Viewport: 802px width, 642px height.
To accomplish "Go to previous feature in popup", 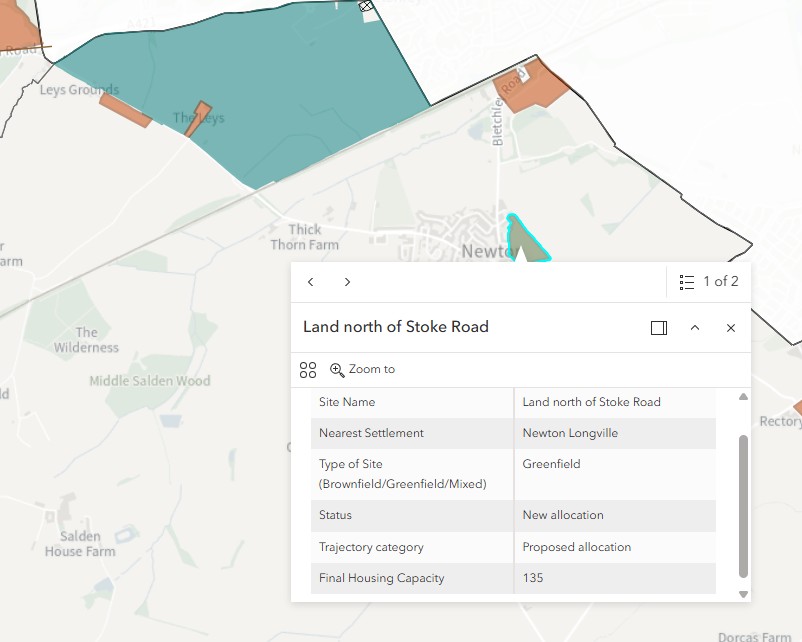I will (310, 282).
